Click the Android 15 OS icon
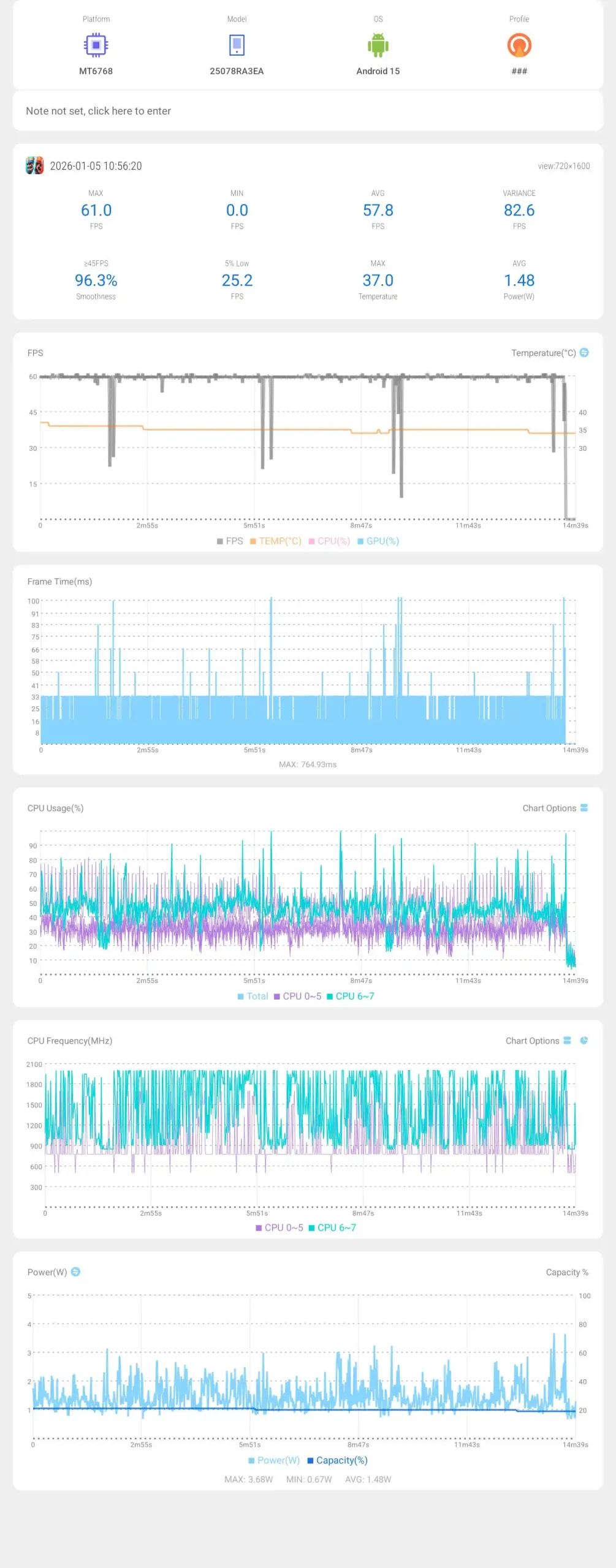616x1568 pixels. [378, 45]
